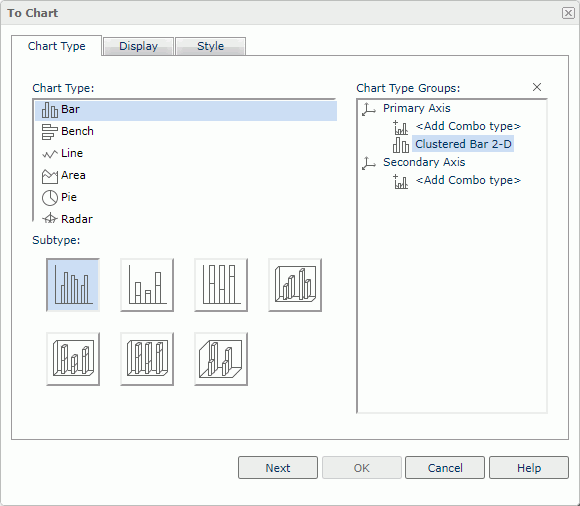The width and height of the screenshot is (580, 506).
Task: Click the Bar chart type icon
Action: [50, 110]
